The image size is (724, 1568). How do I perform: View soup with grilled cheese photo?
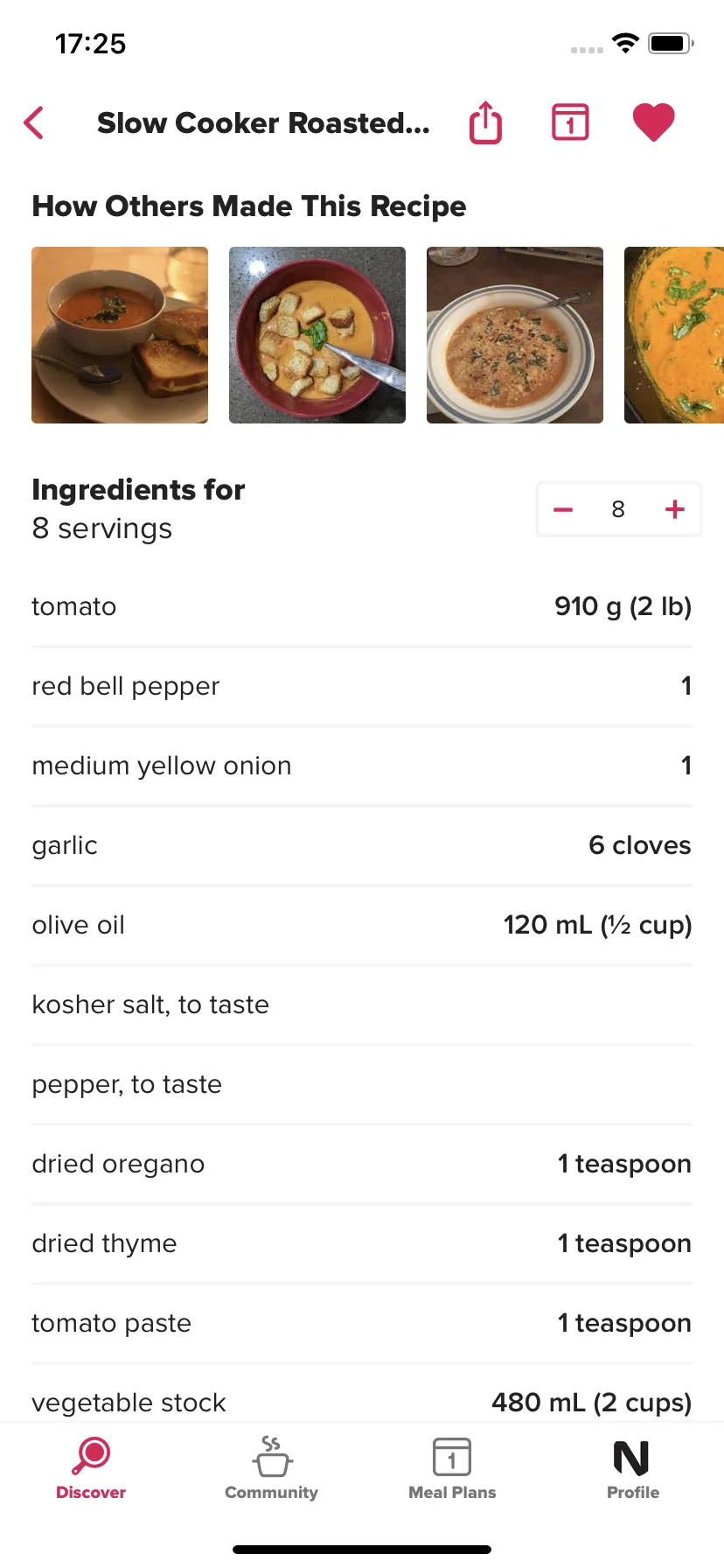tap(120, 335)
